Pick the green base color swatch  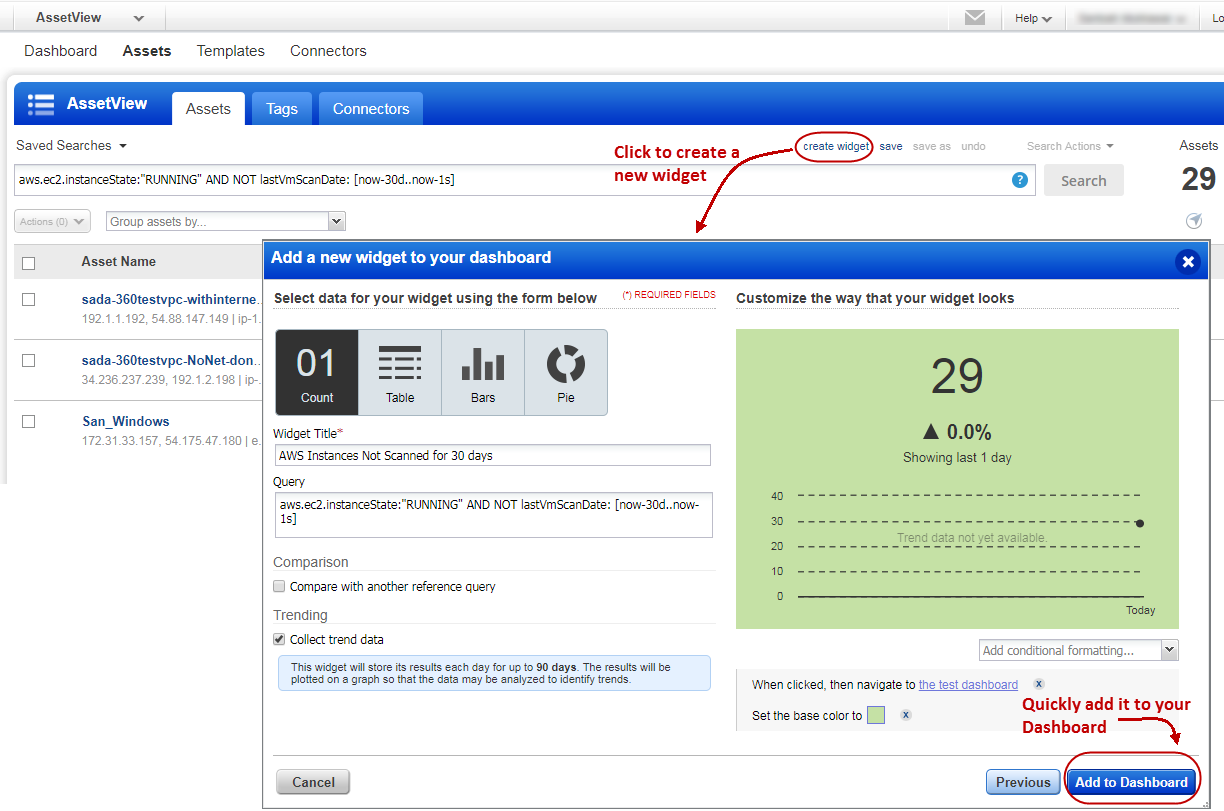pyautogui.click(x=876, y=715)
